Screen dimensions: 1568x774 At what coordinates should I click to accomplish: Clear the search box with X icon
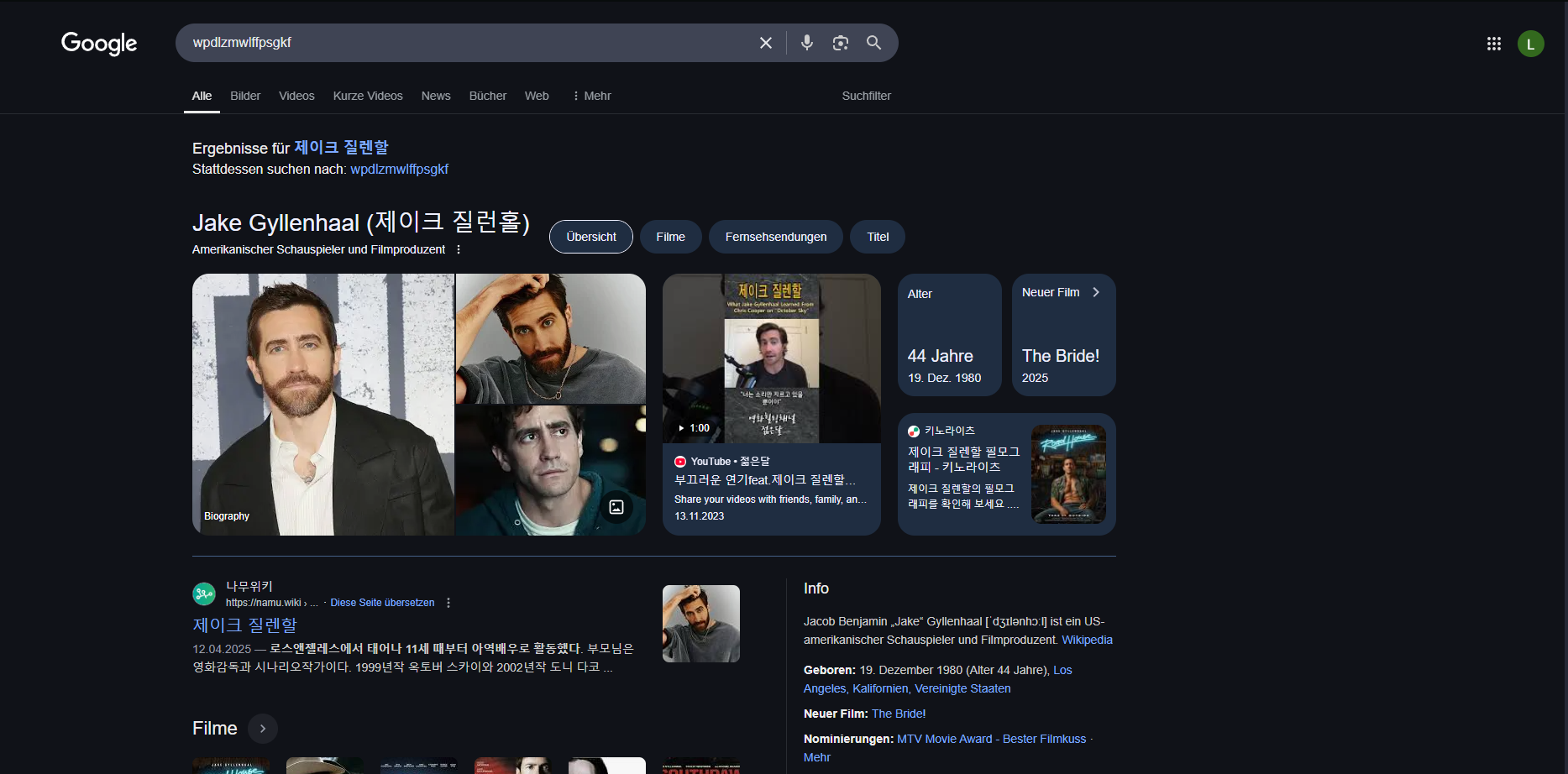765,43
